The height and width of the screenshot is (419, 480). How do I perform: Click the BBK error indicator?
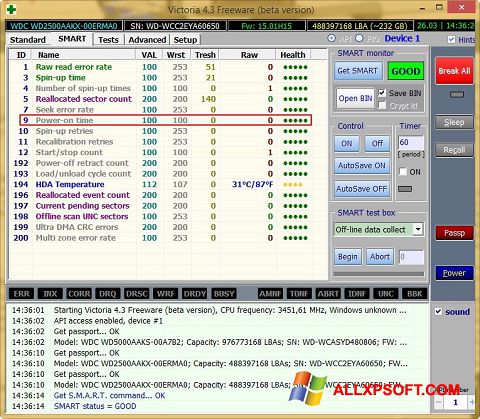[415, 294]
